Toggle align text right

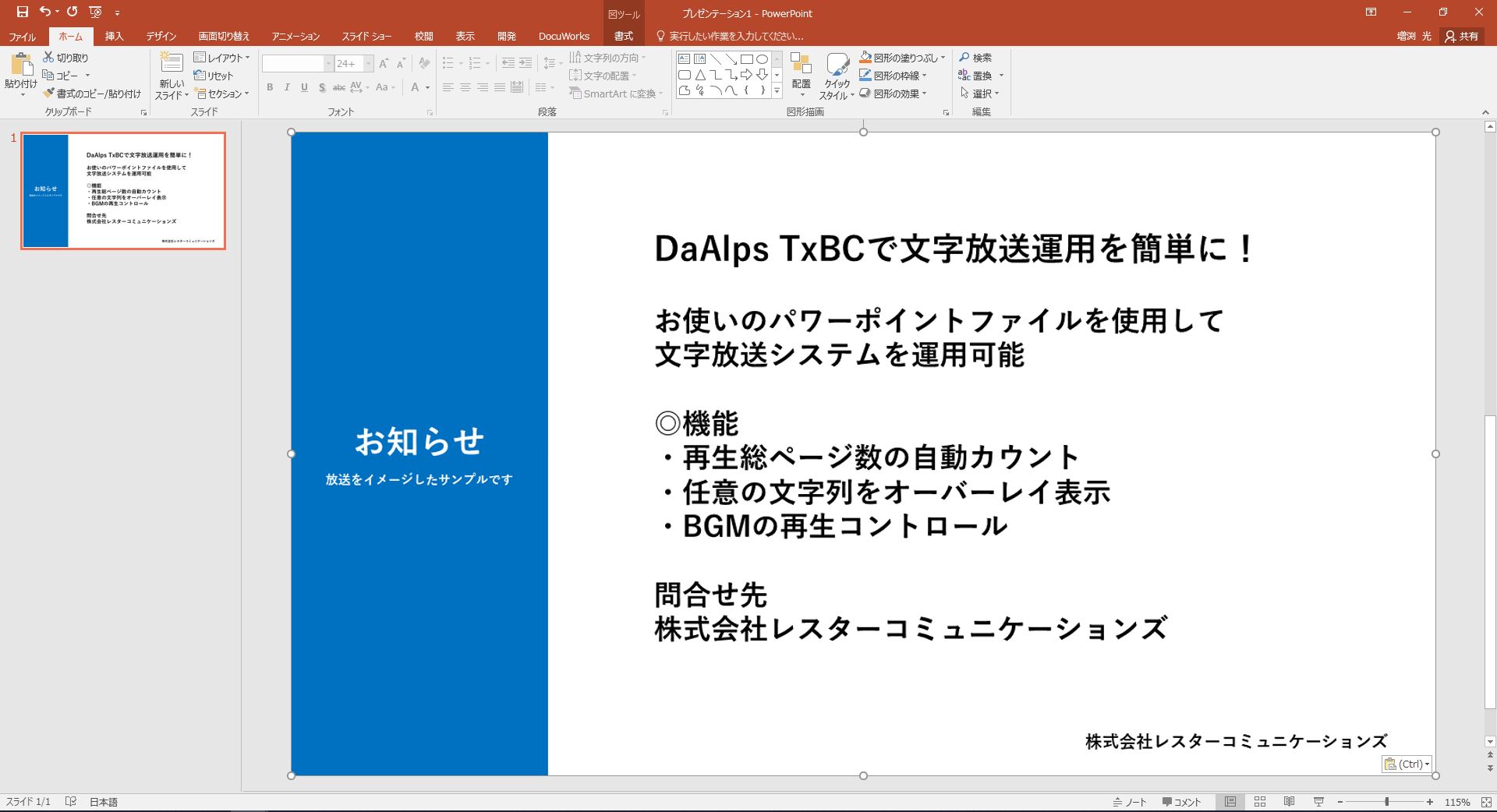click(x=482, y=87)
